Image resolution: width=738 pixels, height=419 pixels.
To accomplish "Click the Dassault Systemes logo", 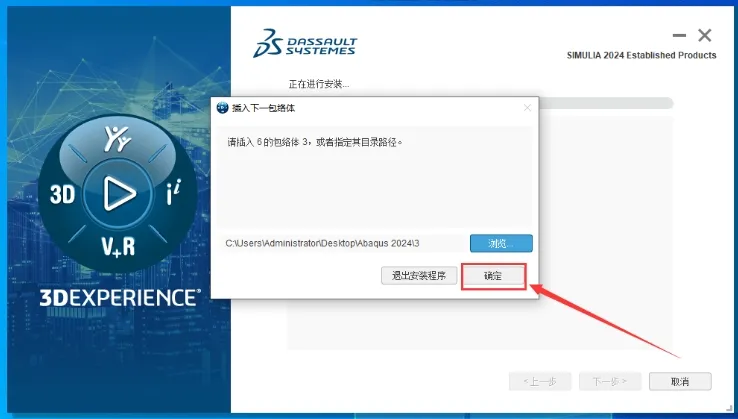I will [x=305, y=43].
